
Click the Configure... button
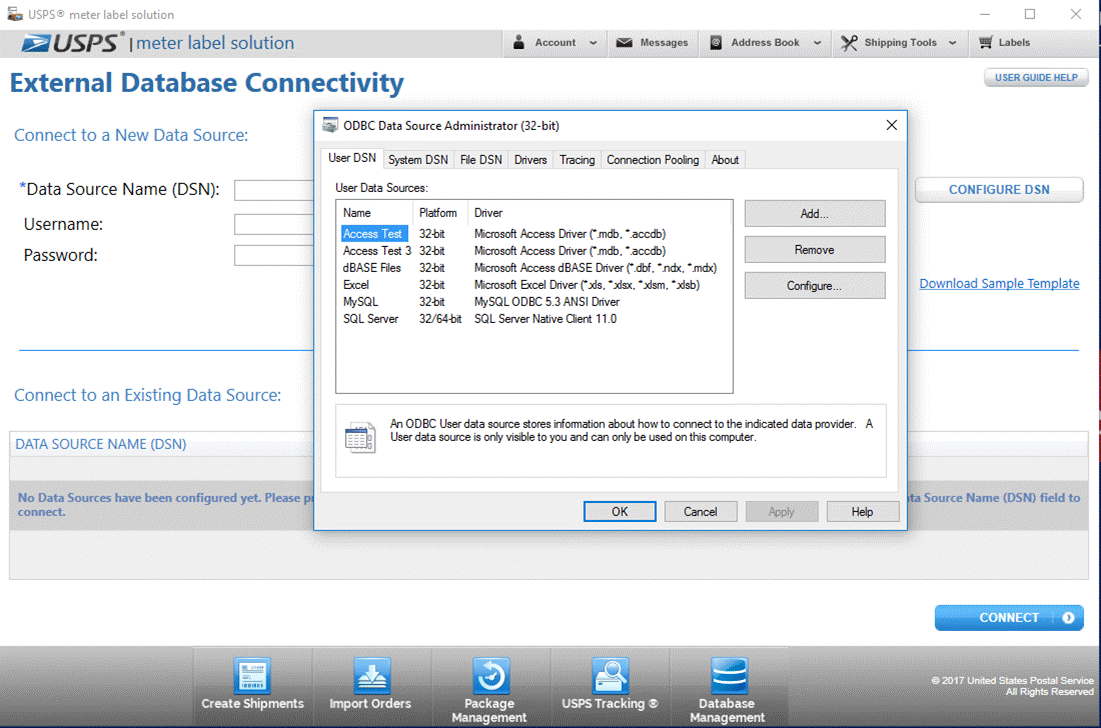click(x=815, y=286)
